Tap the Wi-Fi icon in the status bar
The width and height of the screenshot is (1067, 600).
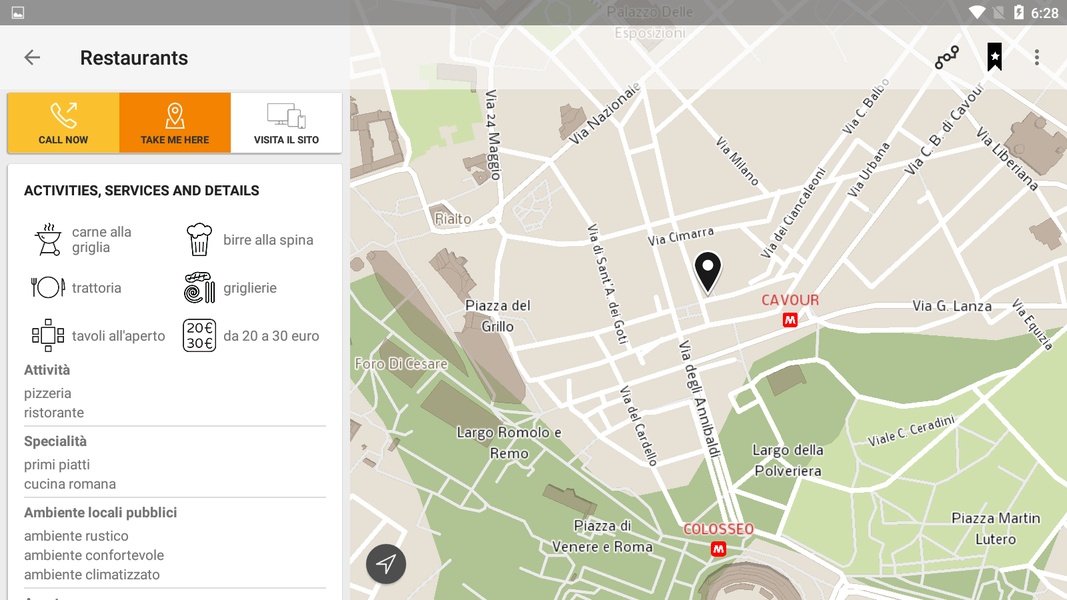976,12
